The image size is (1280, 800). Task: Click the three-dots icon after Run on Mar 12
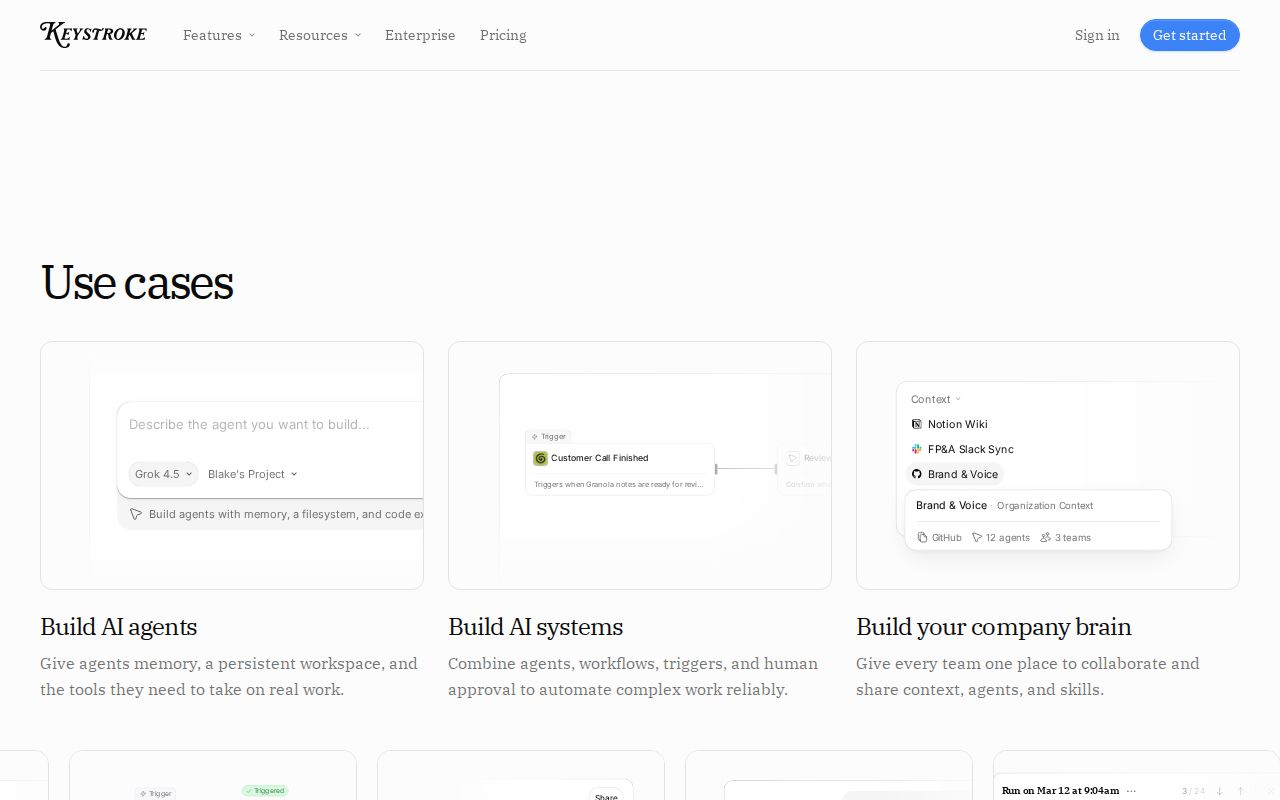(x=1132, y=791)
